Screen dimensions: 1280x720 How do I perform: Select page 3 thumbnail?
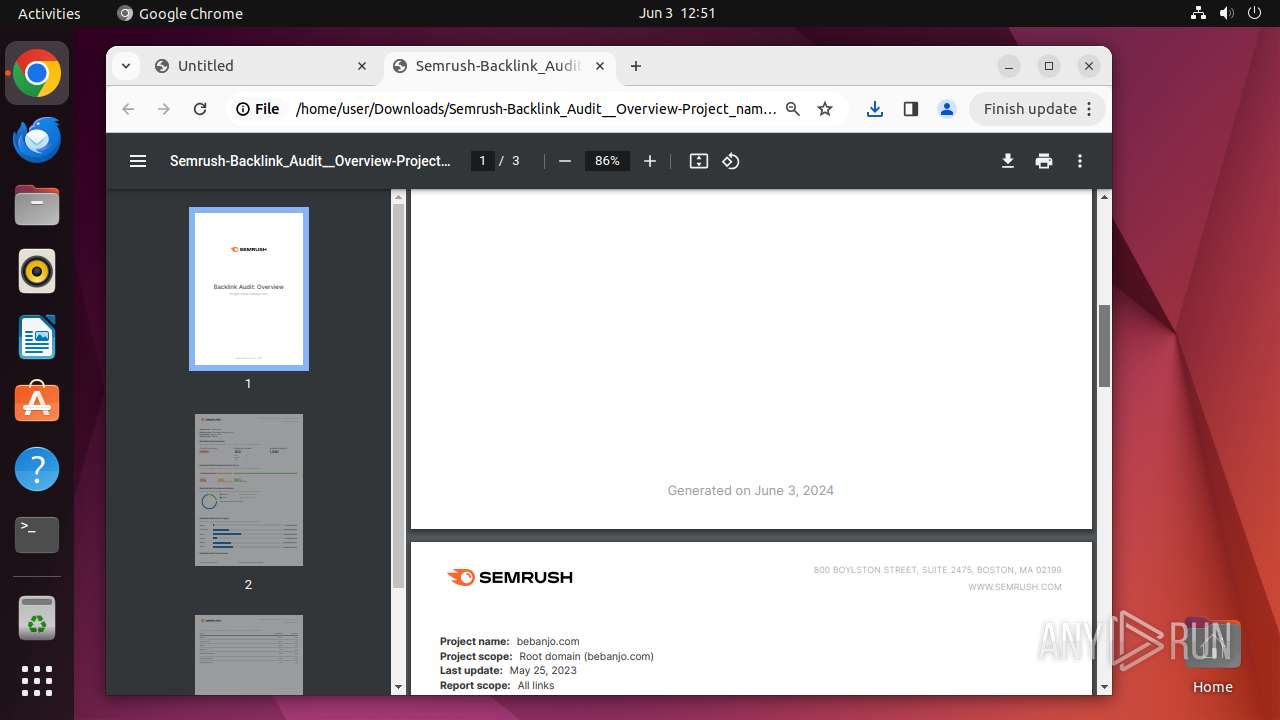click(x=249, y=655)
